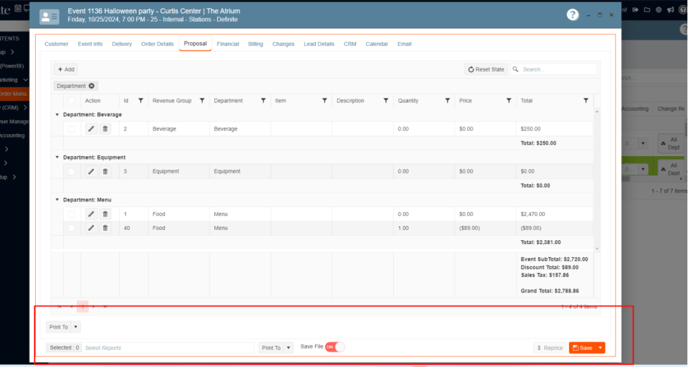Check the box for Menu row Id 1
This screenshot has width=688, height=367.
(71, 214)
